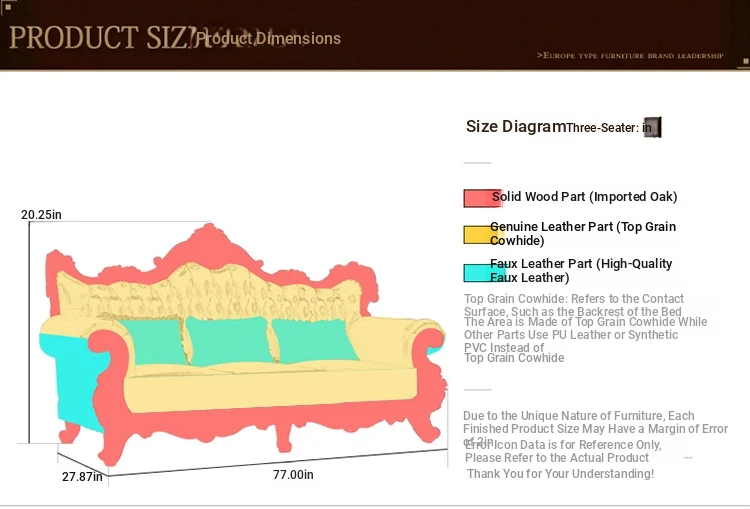Viewport: 750px width, 509px height.
Task: Click the Product Dimensions header text
Action: [268, 39]
